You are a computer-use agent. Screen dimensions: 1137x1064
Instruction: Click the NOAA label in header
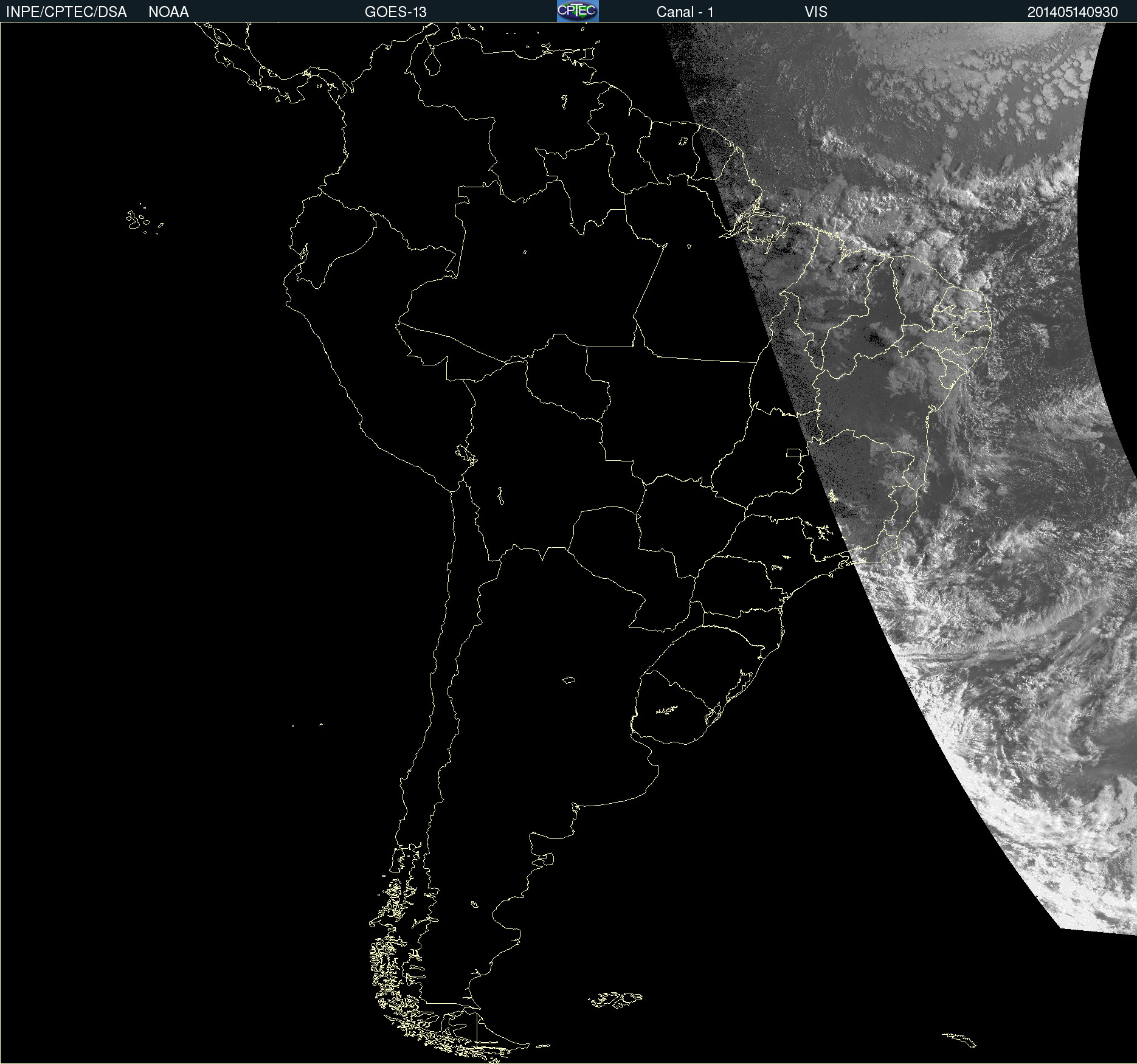[168, 12]
